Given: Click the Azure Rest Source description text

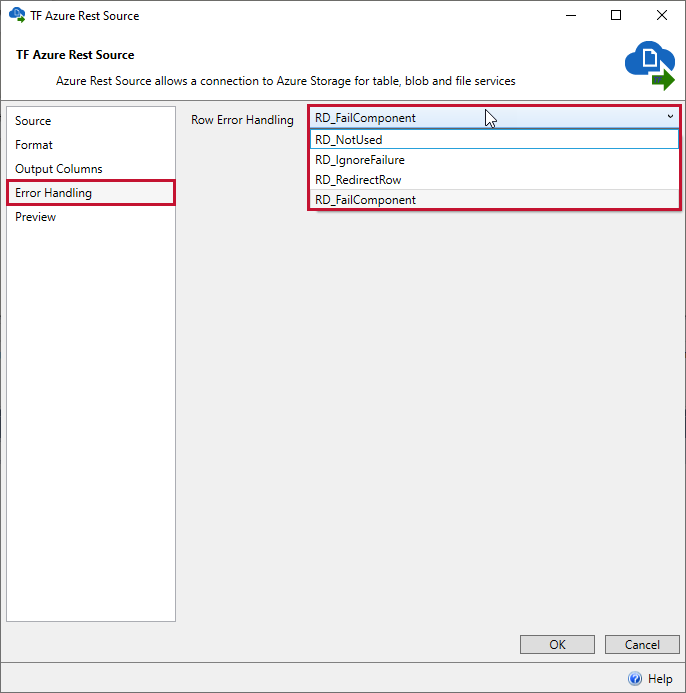Looking at the screenshot, I should pos(286,81).
